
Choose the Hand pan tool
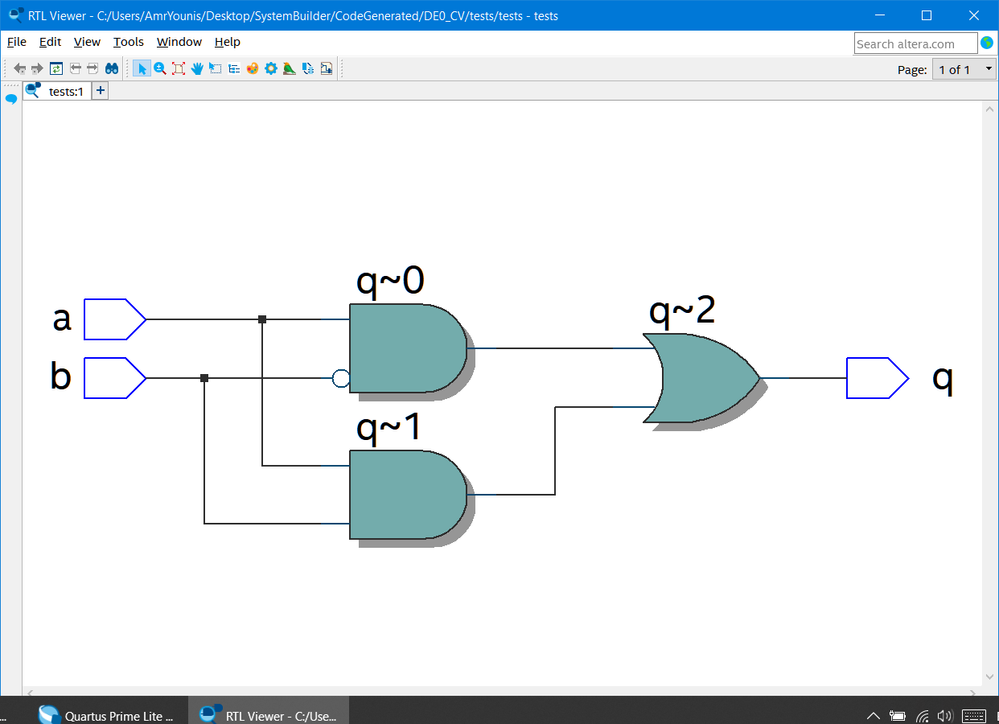pos(197,69)
